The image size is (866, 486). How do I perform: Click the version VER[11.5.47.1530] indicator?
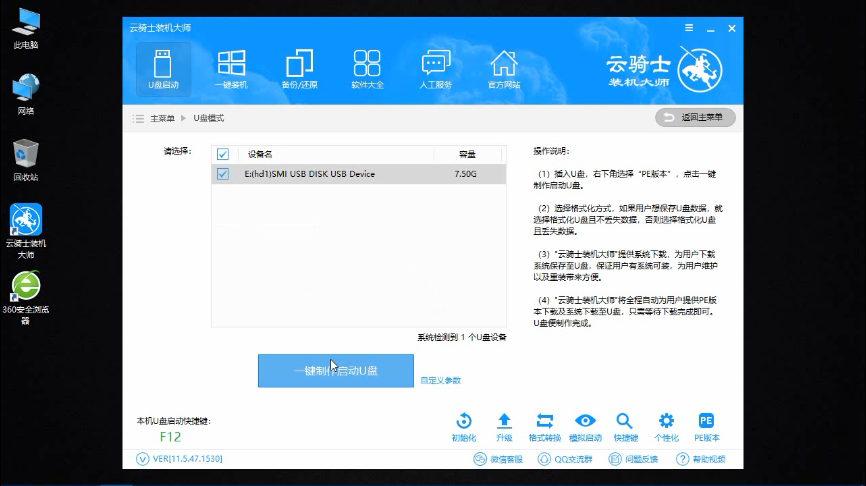[179, 459]
